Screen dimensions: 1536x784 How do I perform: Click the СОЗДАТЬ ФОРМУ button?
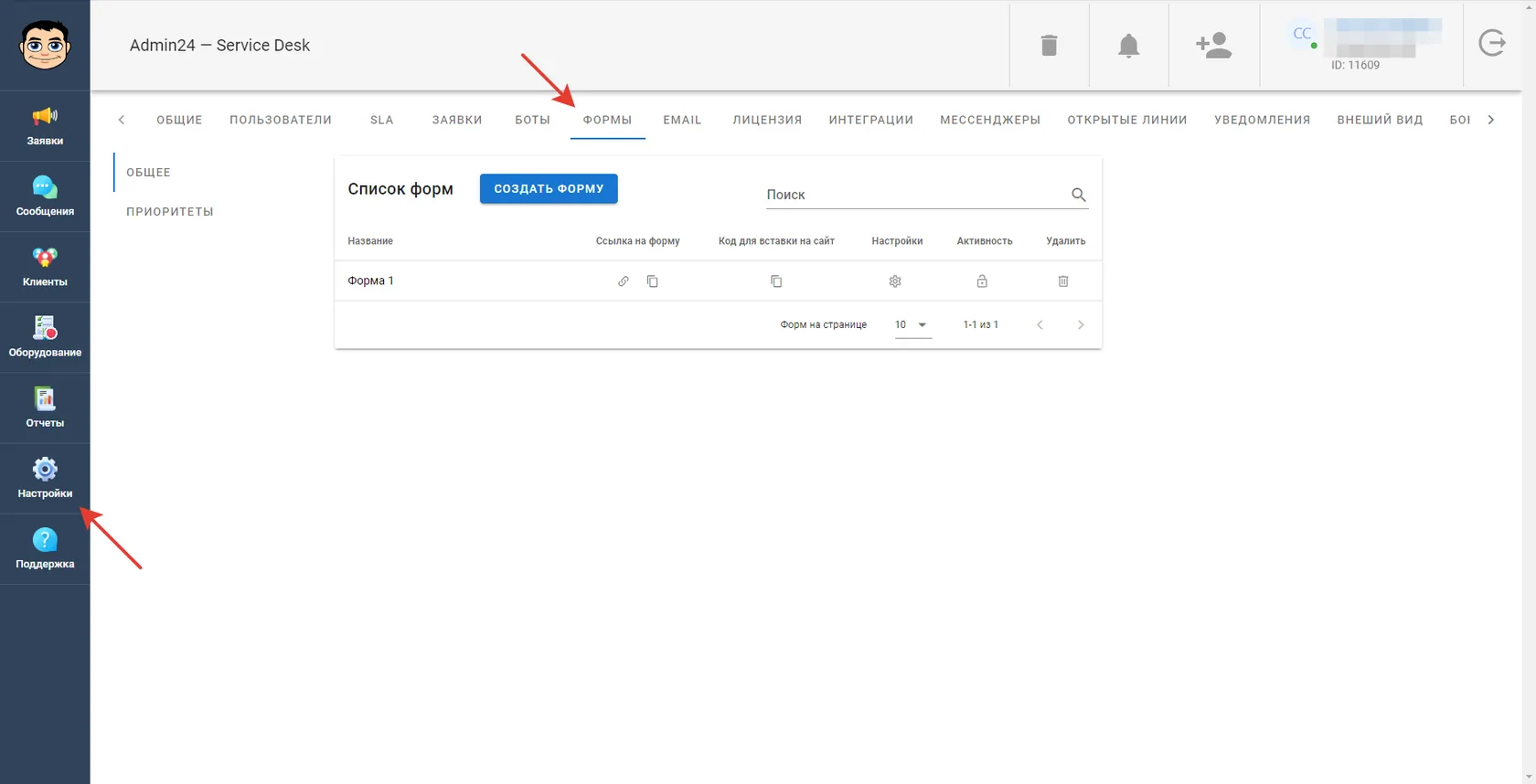coord(549,189)
